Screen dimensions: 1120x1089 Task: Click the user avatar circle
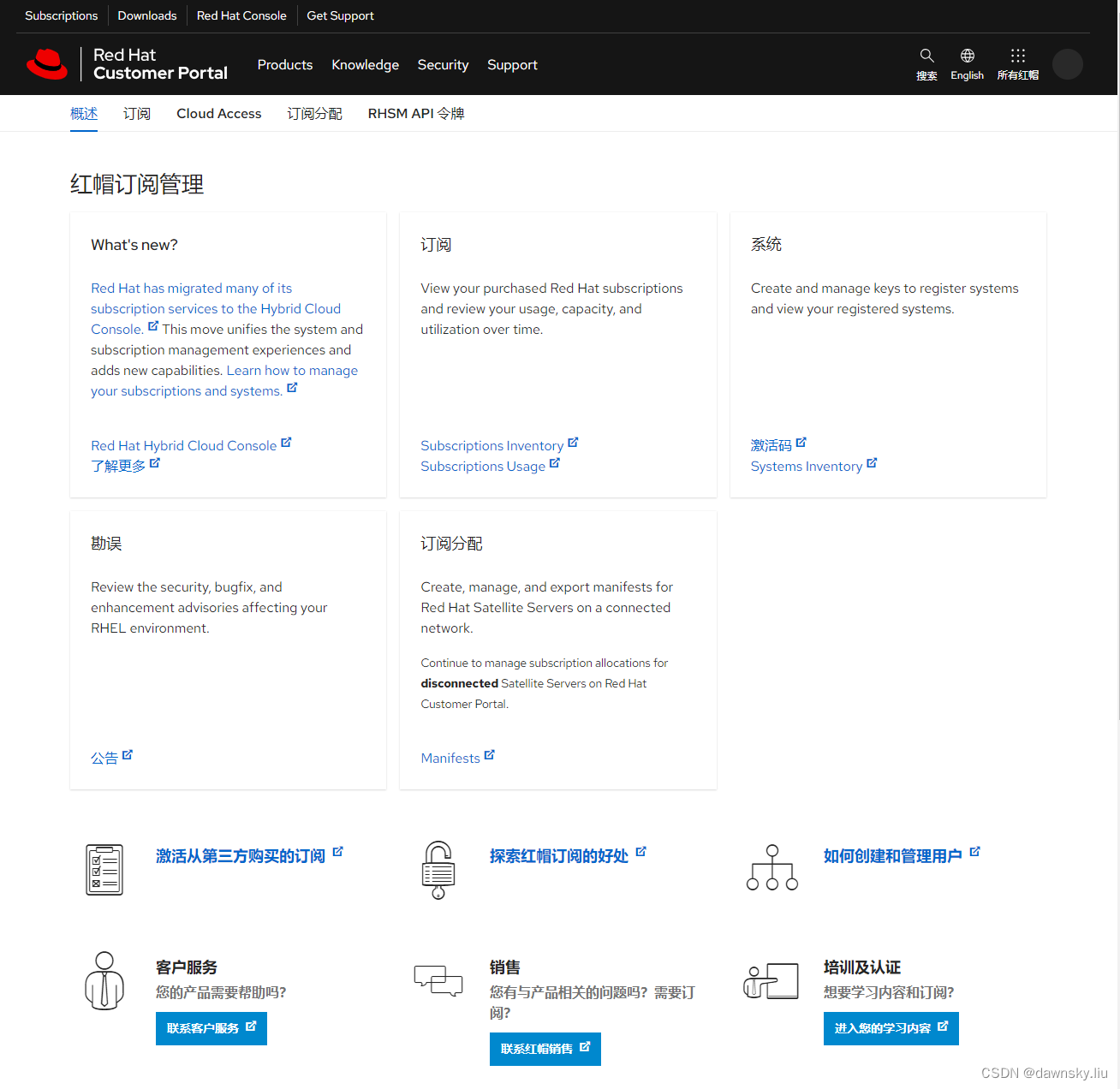click(x=1068, y=64)
